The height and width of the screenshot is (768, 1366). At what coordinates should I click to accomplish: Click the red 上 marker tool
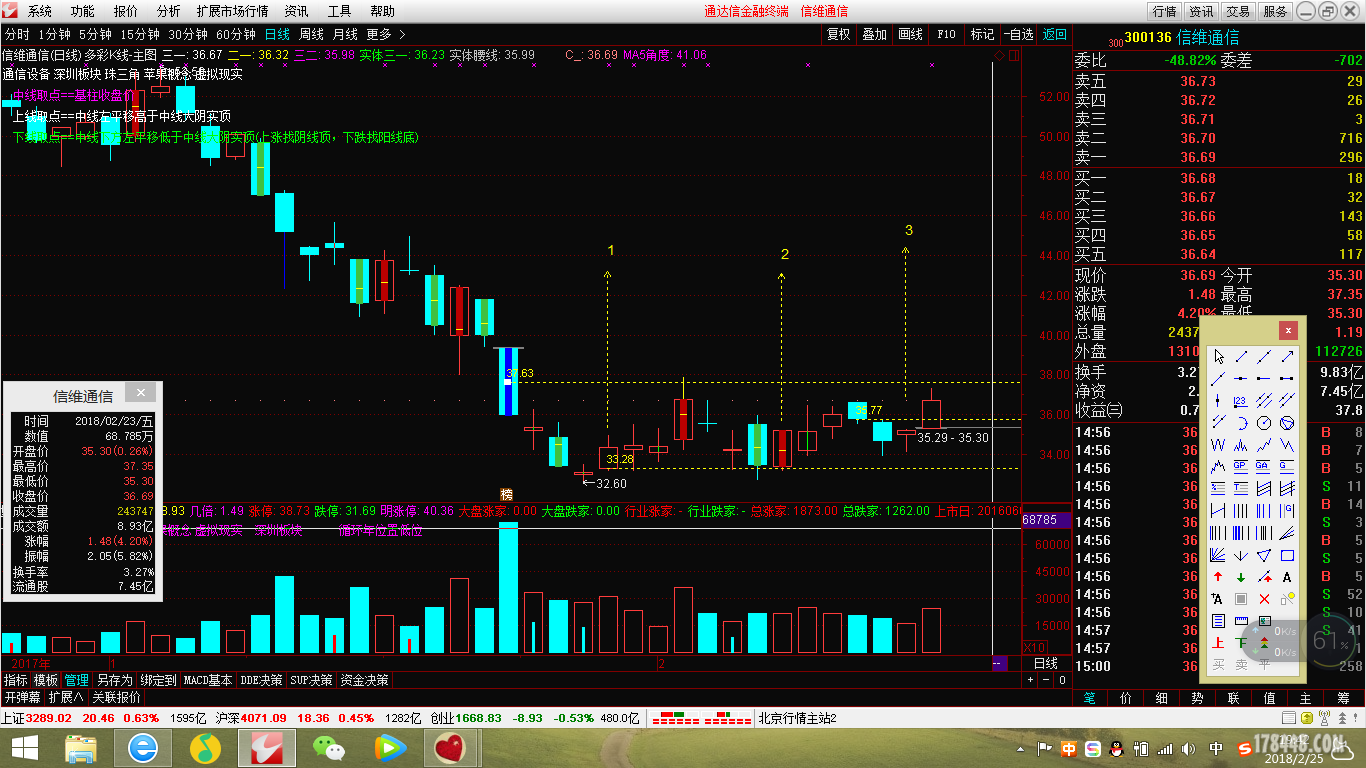[1218, 643]
